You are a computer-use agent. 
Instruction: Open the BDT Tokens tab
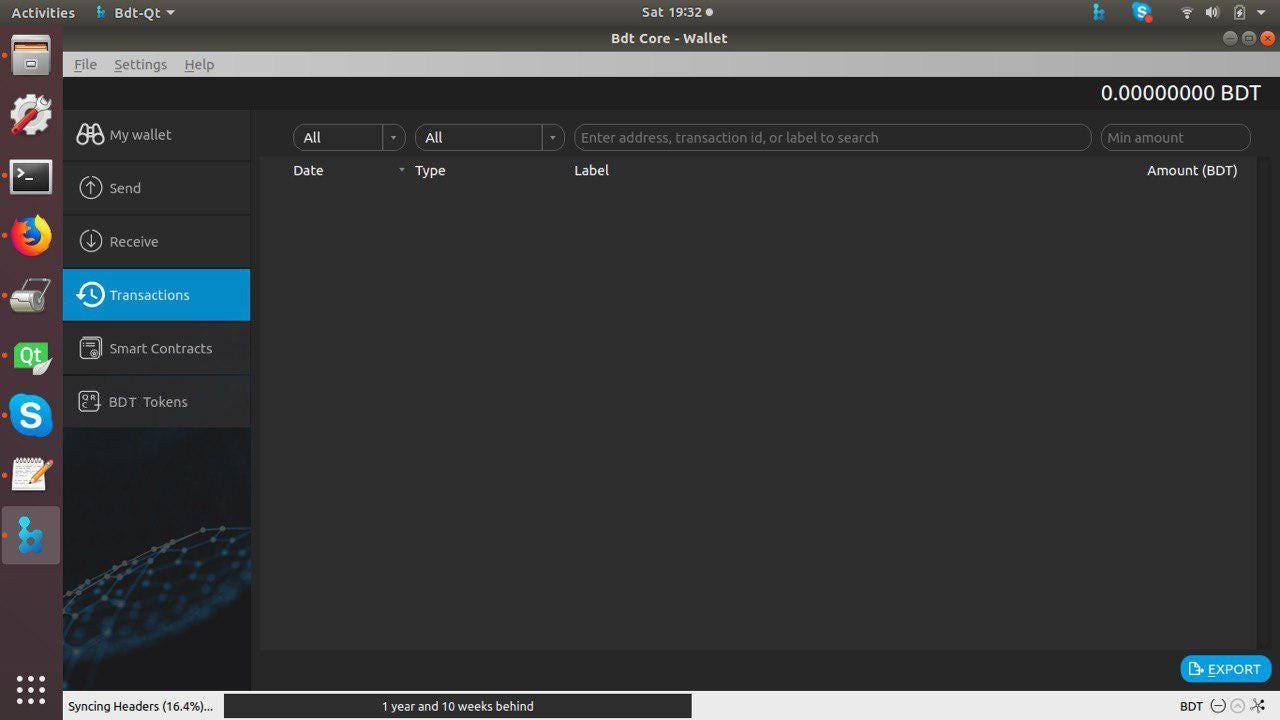[156, 402]
